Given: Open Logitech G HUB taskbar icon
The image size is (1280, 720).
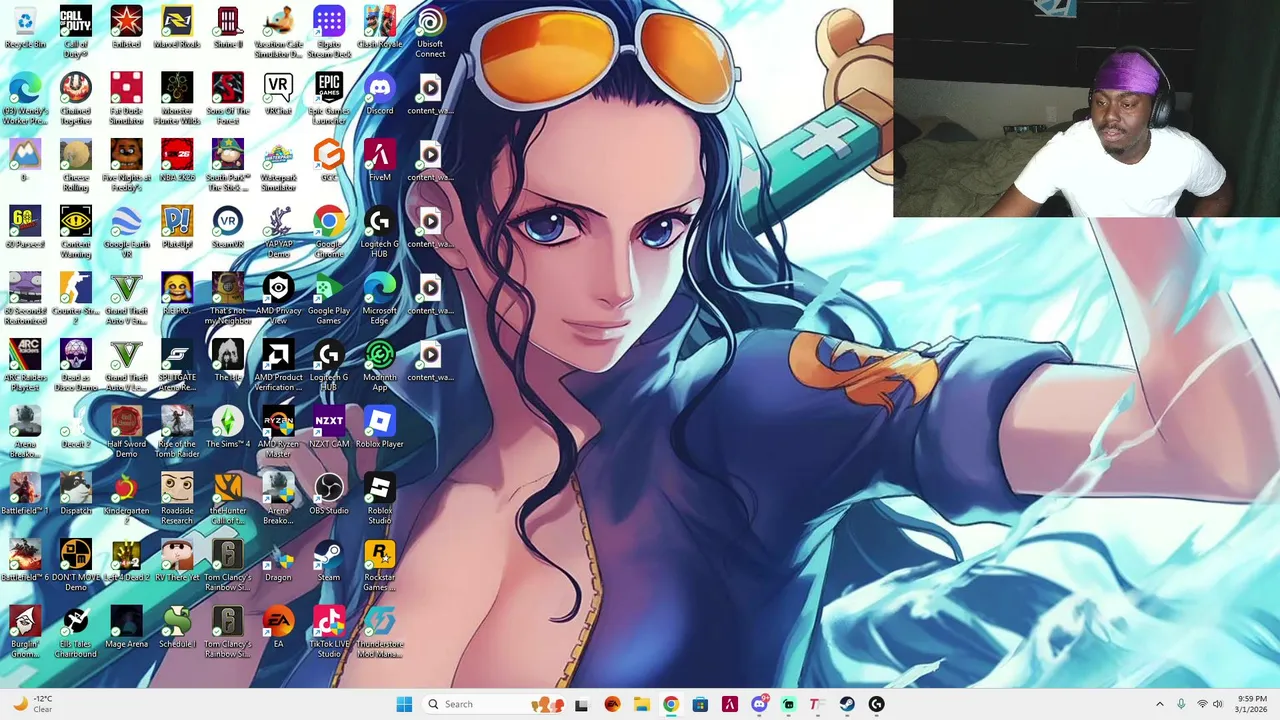Looking at the screenshot, I should click(x=876, y=704).
